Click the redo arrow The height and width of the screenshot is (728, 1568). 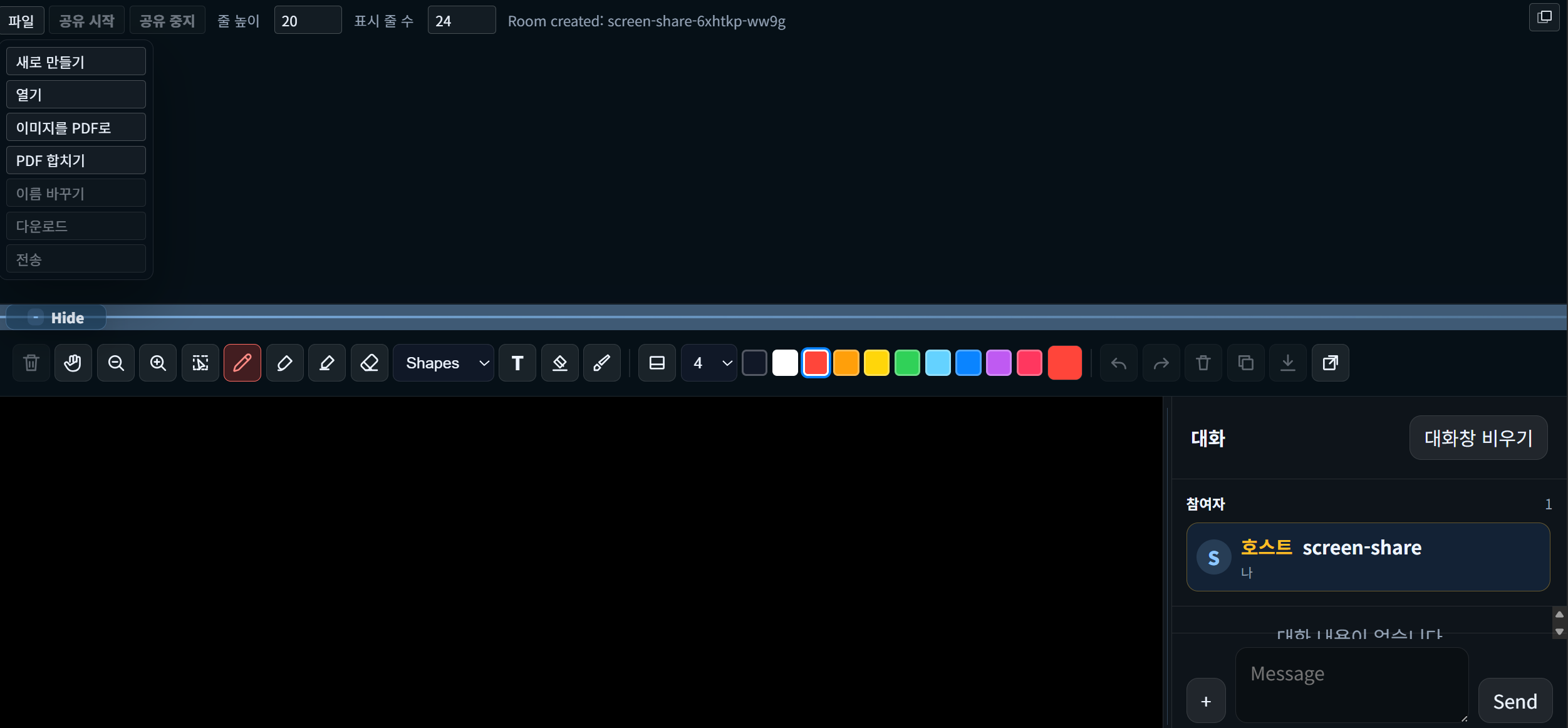(1161, 363)
